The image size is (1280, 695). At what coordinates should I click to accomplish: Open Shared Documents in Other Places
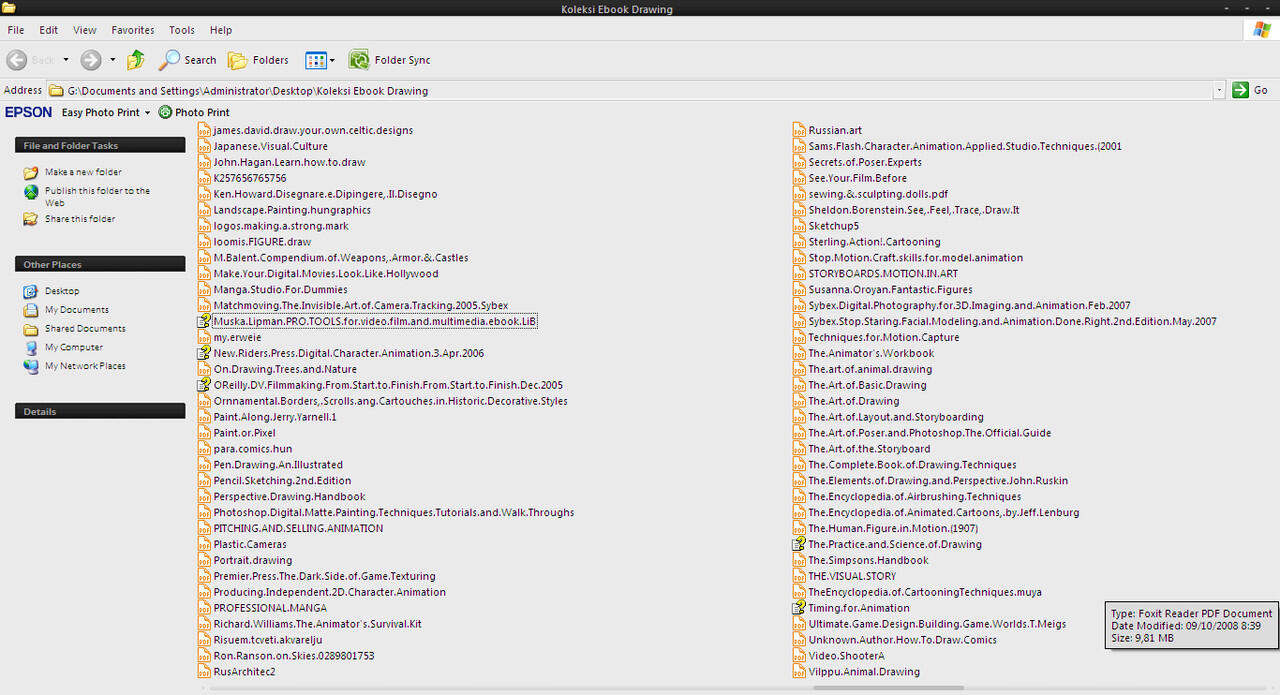click(x=85, y=328)
